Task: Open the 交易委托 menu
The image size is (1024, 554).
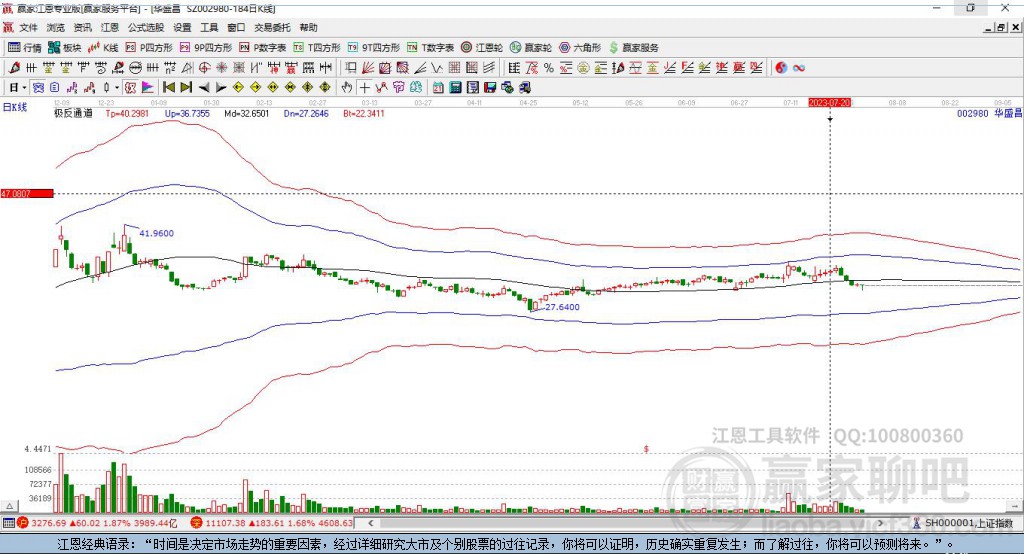Action: (x=272, y=27)
